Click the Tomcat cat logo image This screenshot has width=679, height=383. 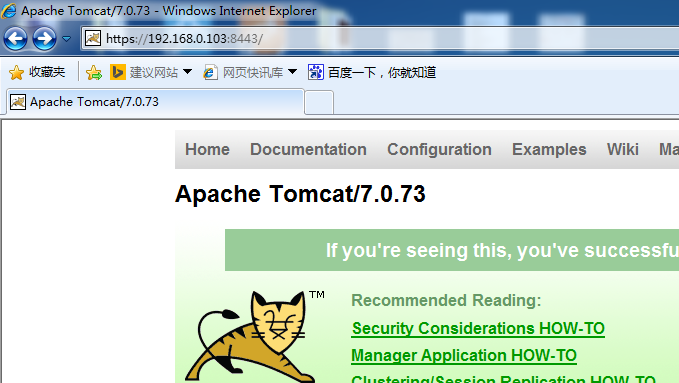(255, 337)
